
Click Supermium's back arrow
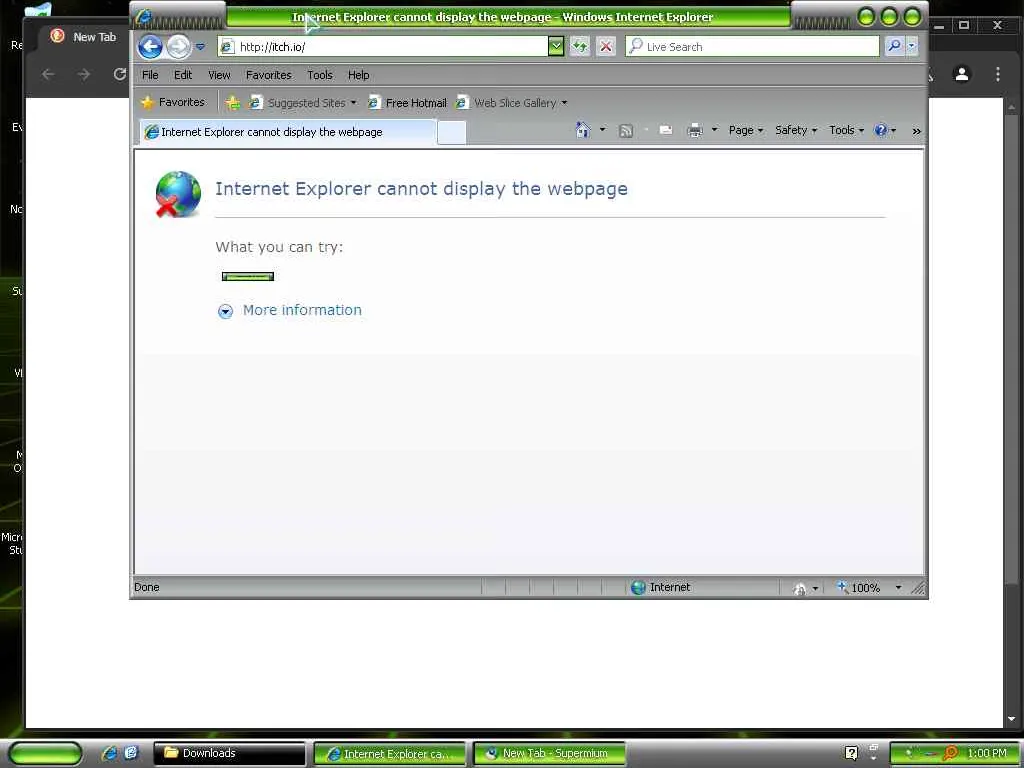coord(48,74)
